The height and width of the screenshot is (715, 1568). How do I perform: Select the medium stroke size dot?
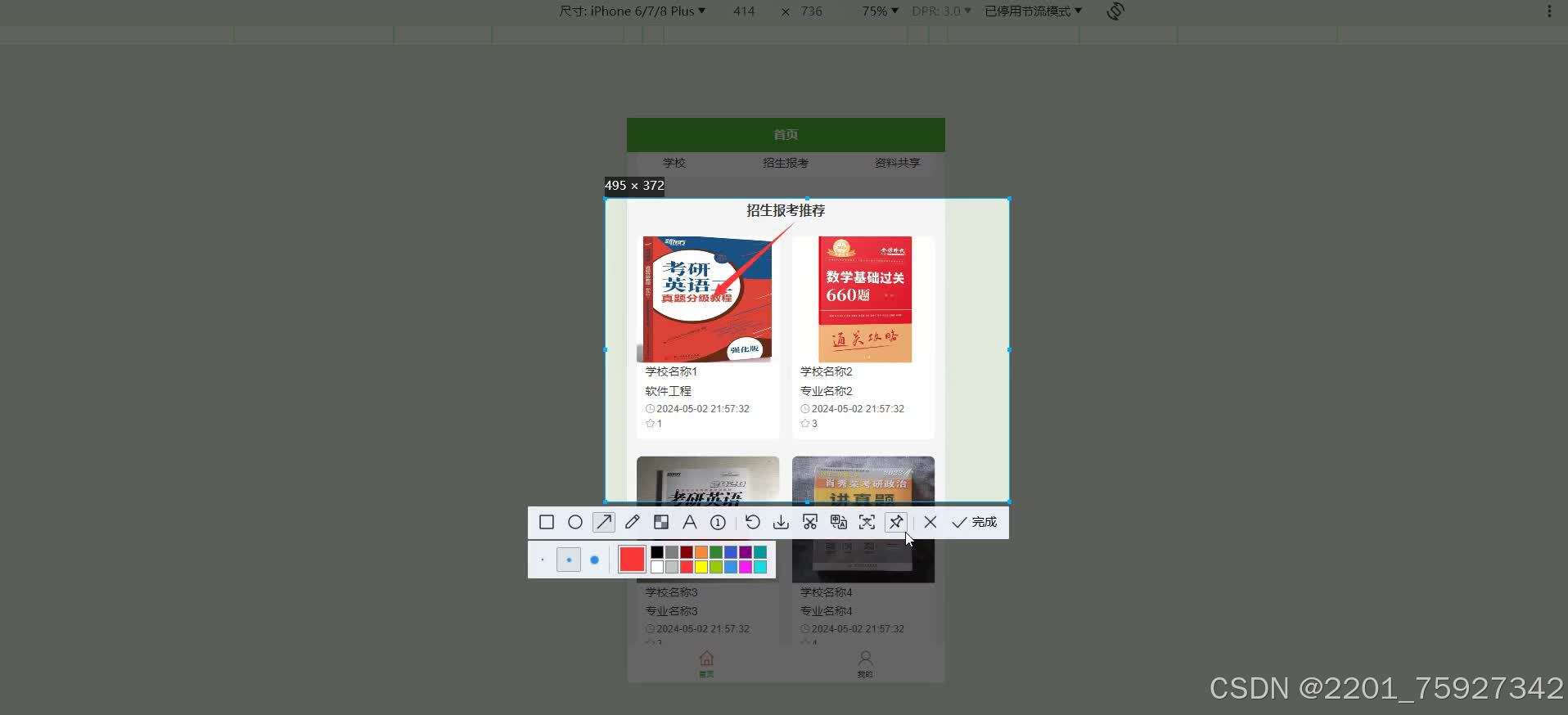point(569,560)
